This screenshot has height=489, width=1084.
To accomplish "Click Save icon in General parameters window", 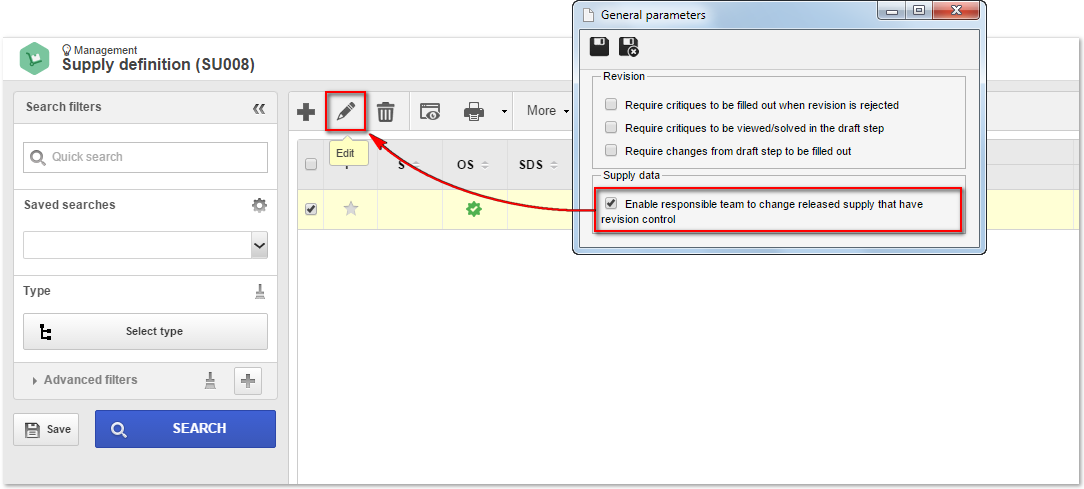I will pos(599,46).
